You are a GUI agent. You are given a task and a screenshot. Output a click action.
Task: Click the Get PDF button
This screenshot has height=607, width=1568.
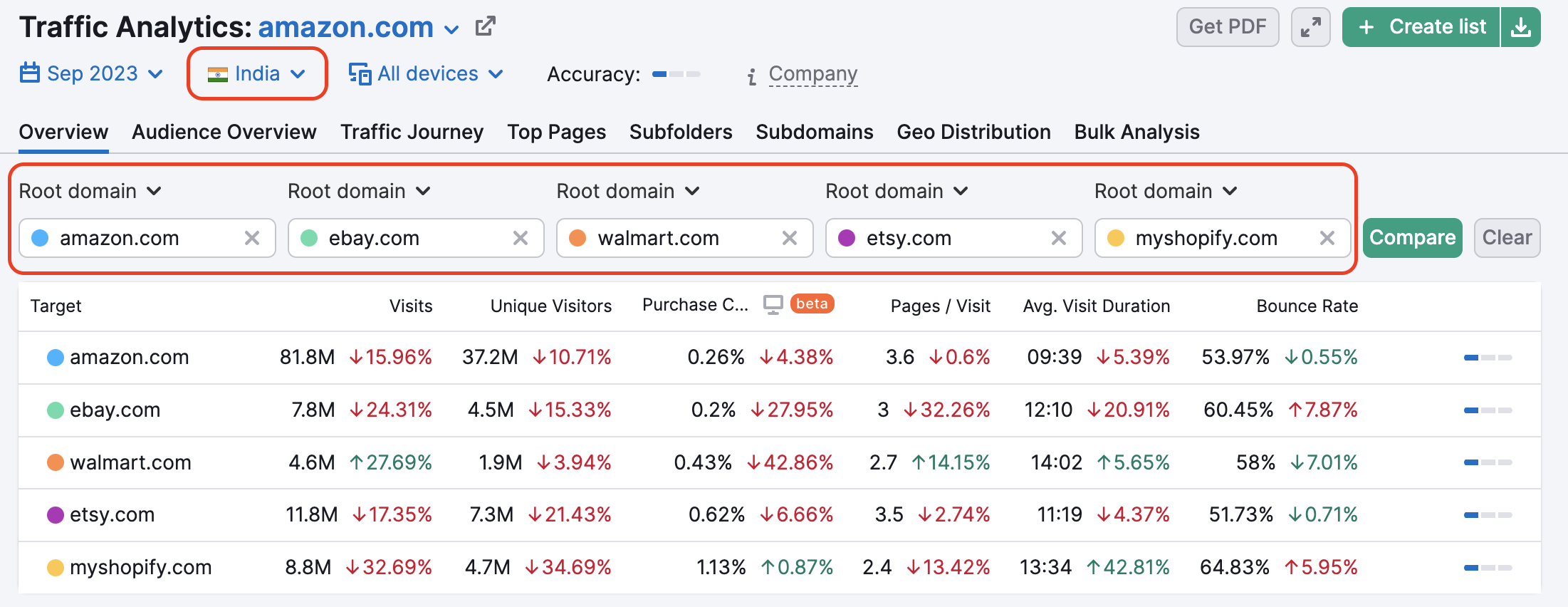pyautogui.click(x=1228, y=27)
